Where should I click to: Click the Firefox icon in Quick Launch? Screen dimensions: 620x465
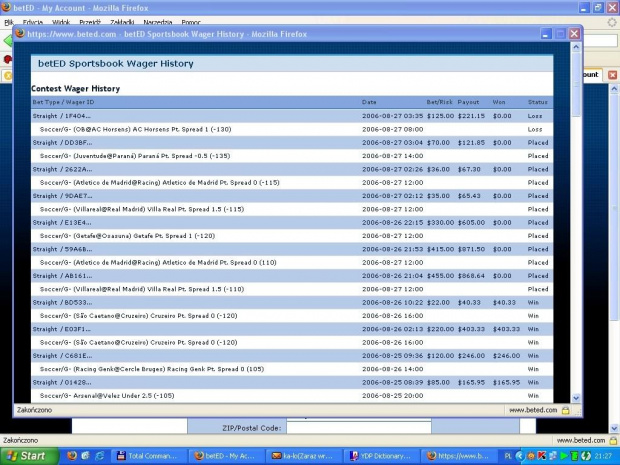pyautogui.click(x=71, y=455)
